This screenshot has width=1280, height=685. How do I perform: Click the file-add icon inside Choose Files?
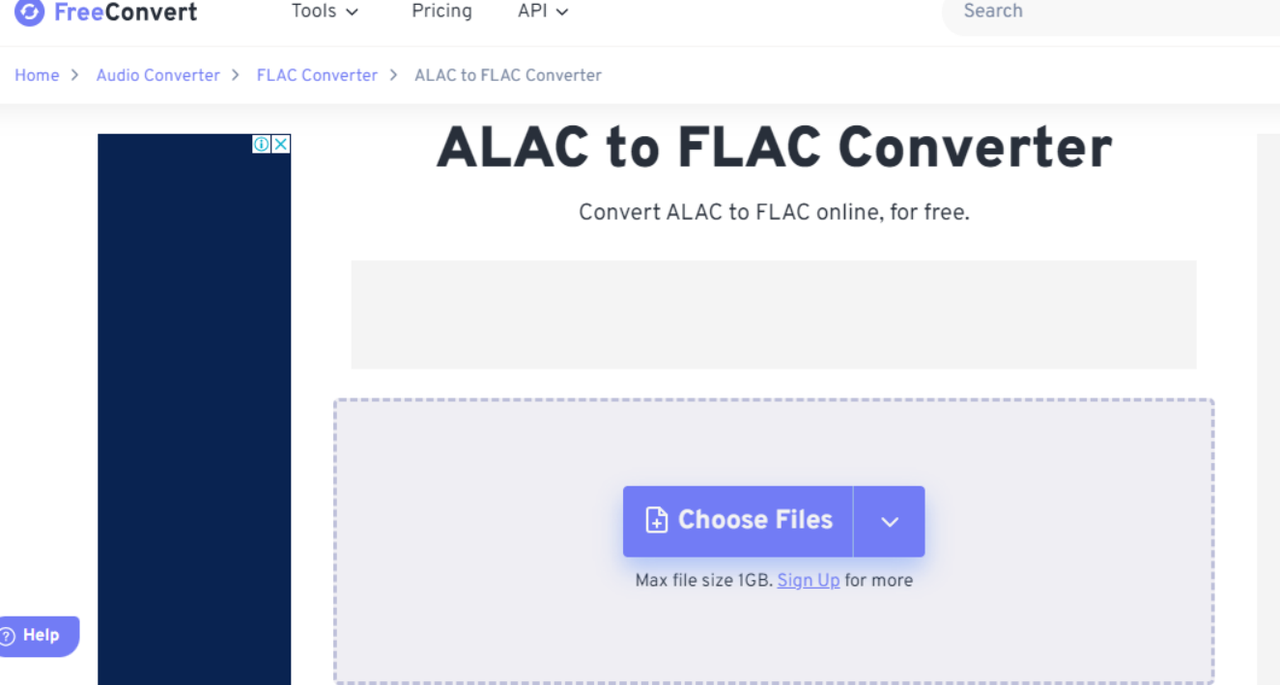pyautogui.click(x=656, y=520)
